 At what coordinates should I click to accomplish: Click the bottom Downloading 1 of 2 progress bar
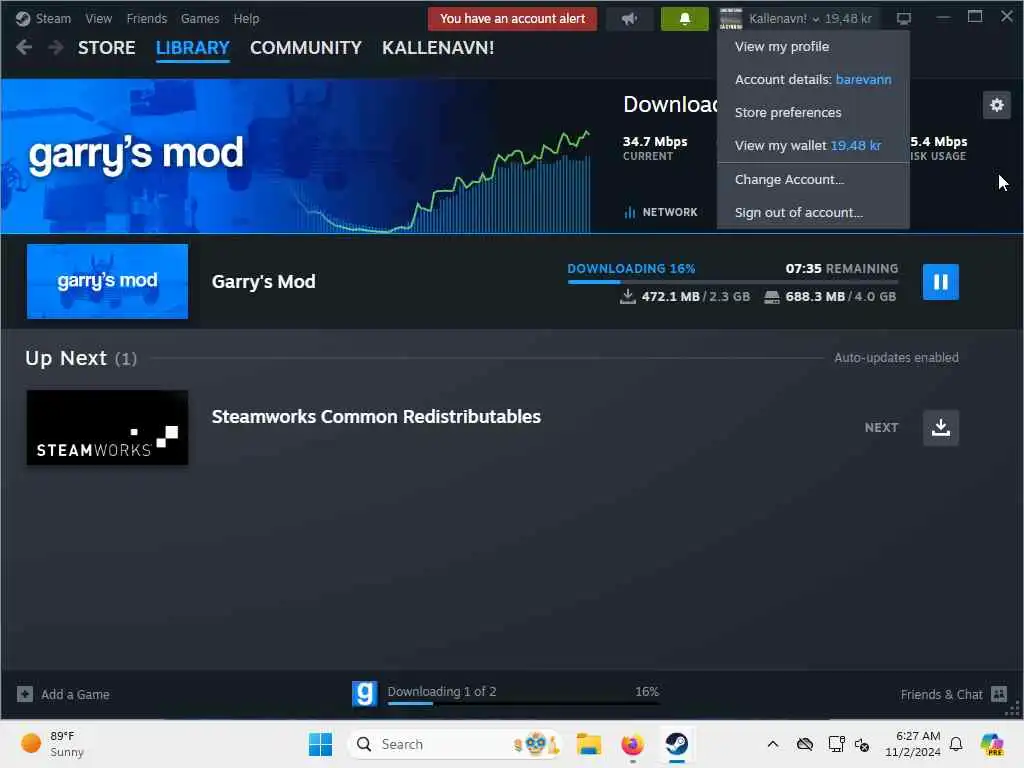[x=523, y=703]
